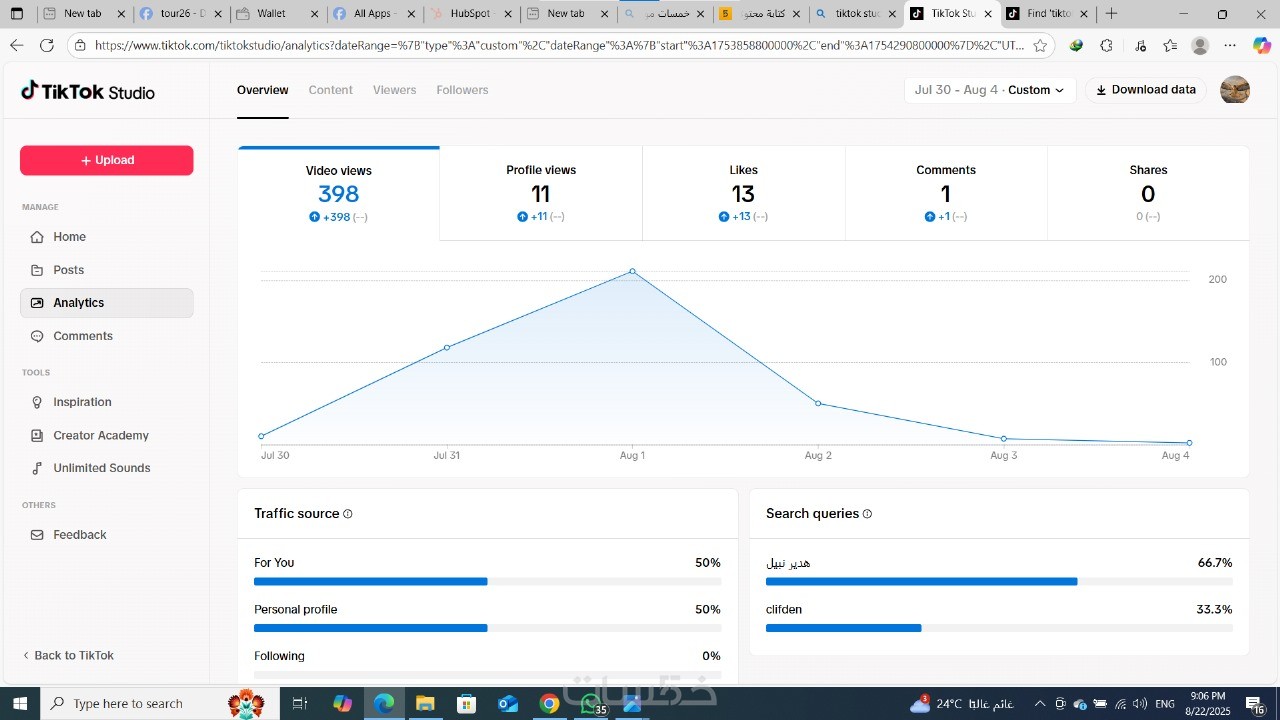Go Back to TikTok

(68, 656)
